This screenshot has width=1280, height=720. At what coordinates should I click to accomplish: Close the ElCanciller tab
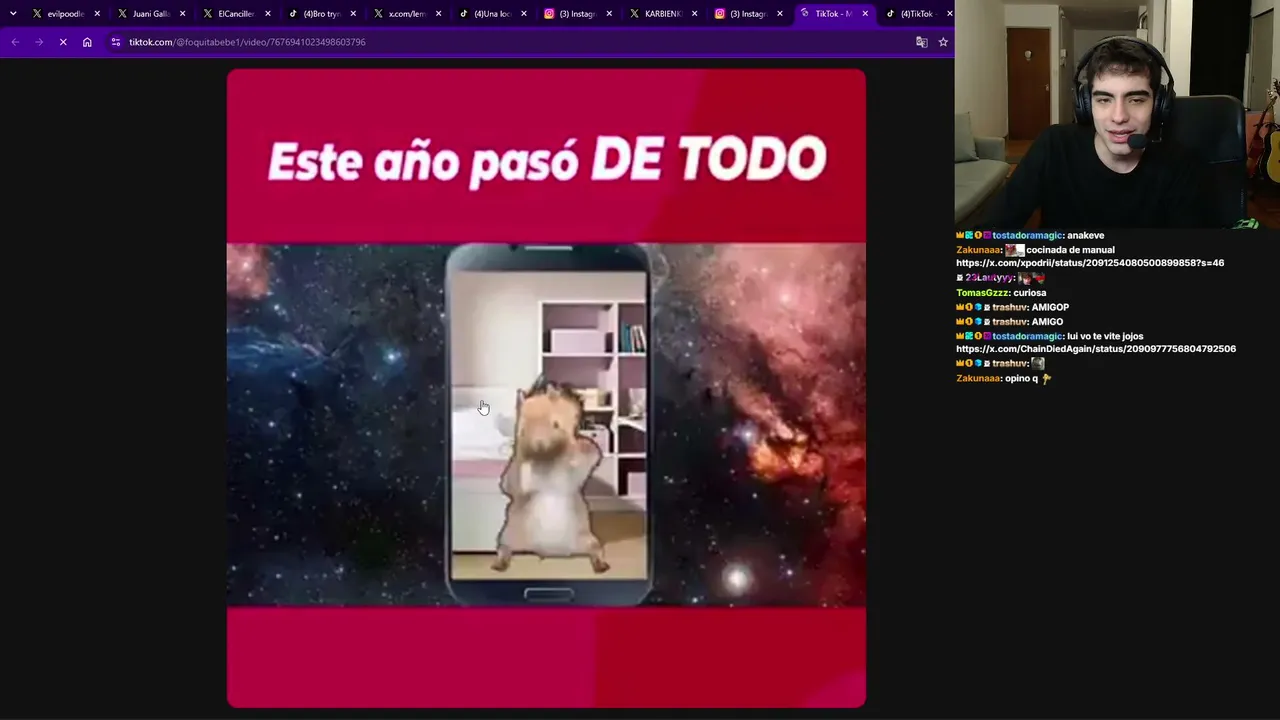click(x=268, y=14)
